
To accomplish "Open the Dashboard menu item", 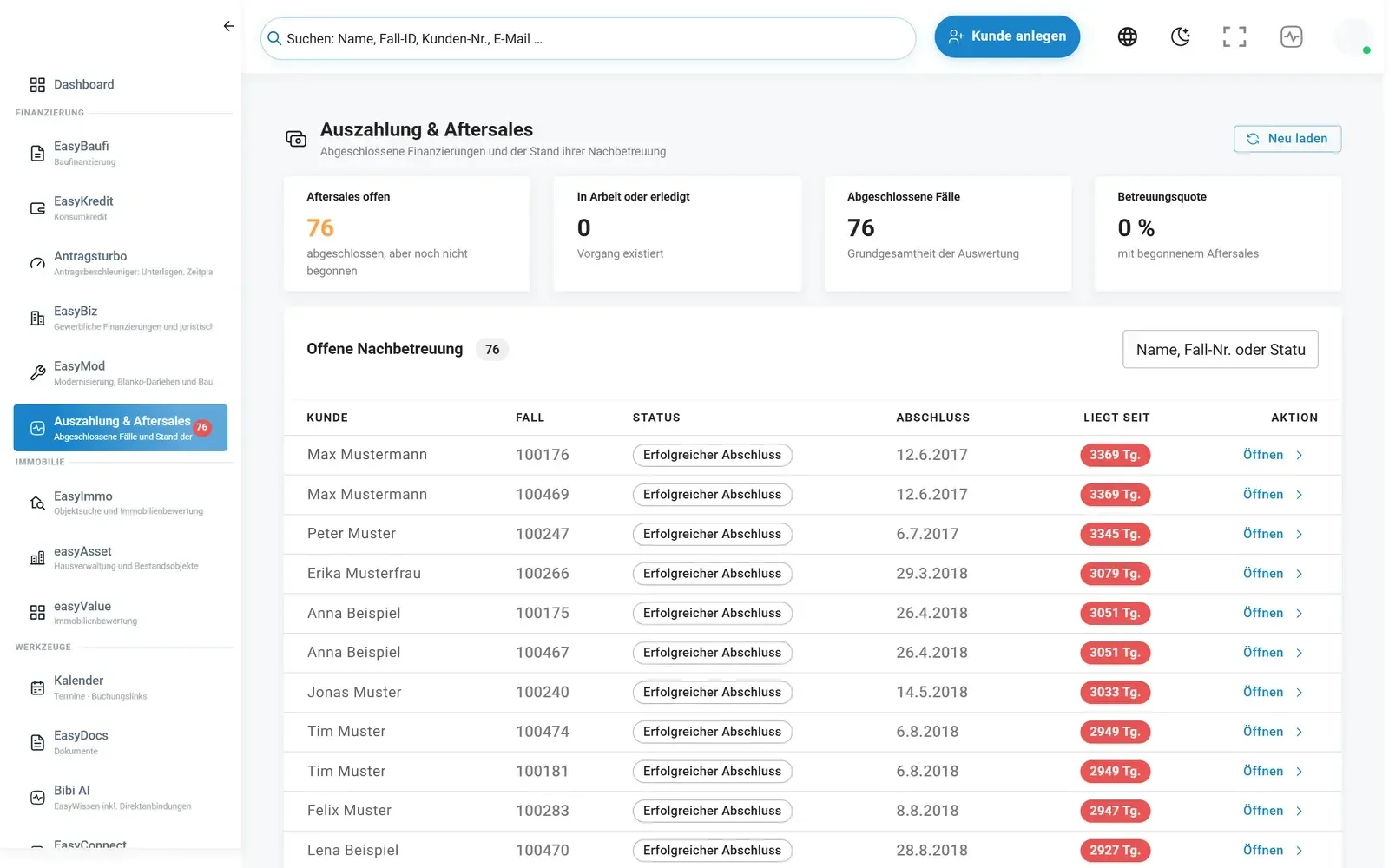I will point(121,84).
